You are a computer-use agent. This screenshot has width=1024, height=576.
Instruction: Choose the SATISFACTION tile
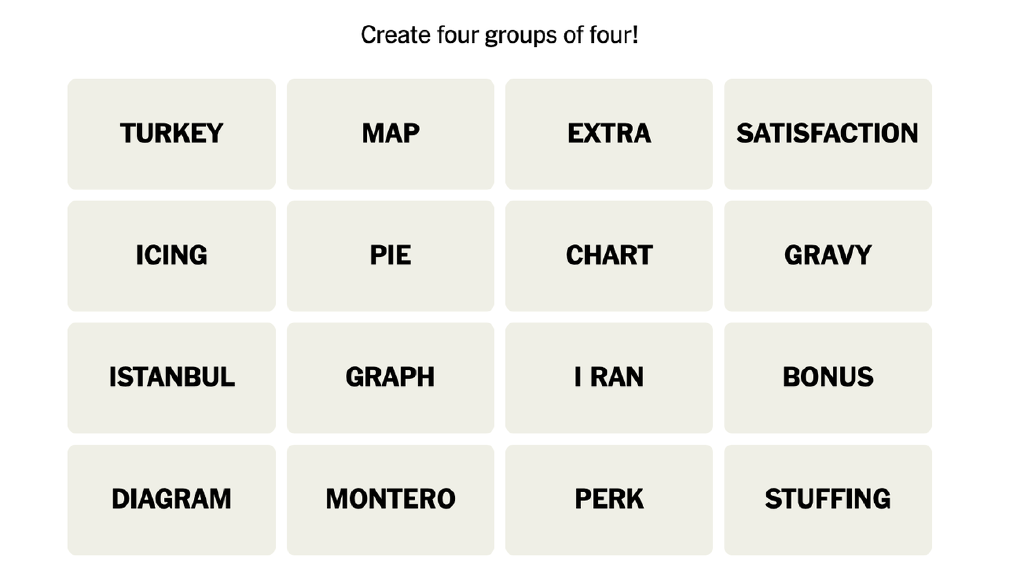click(827, 134)
